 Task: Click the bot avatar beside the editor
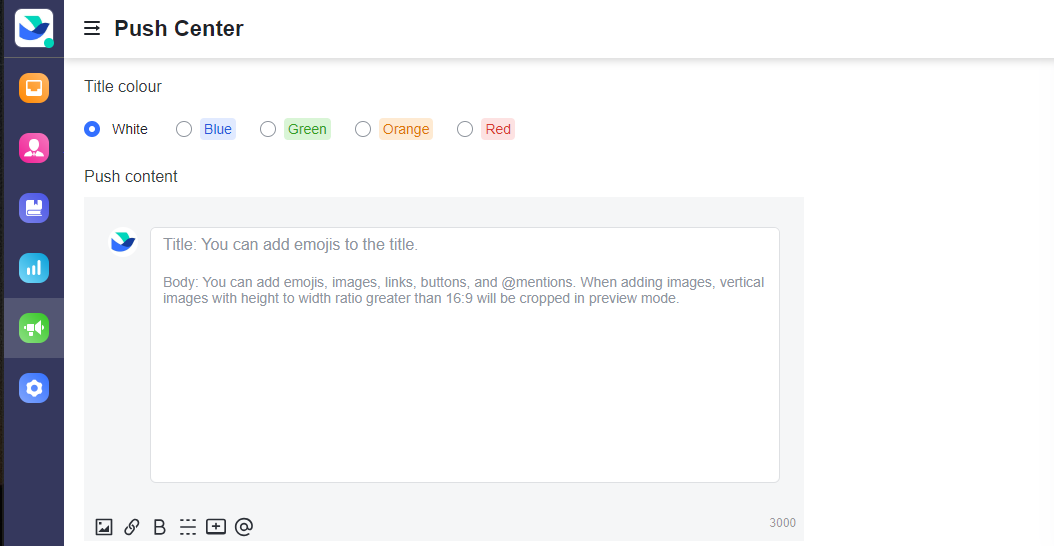tap(123, 242)
